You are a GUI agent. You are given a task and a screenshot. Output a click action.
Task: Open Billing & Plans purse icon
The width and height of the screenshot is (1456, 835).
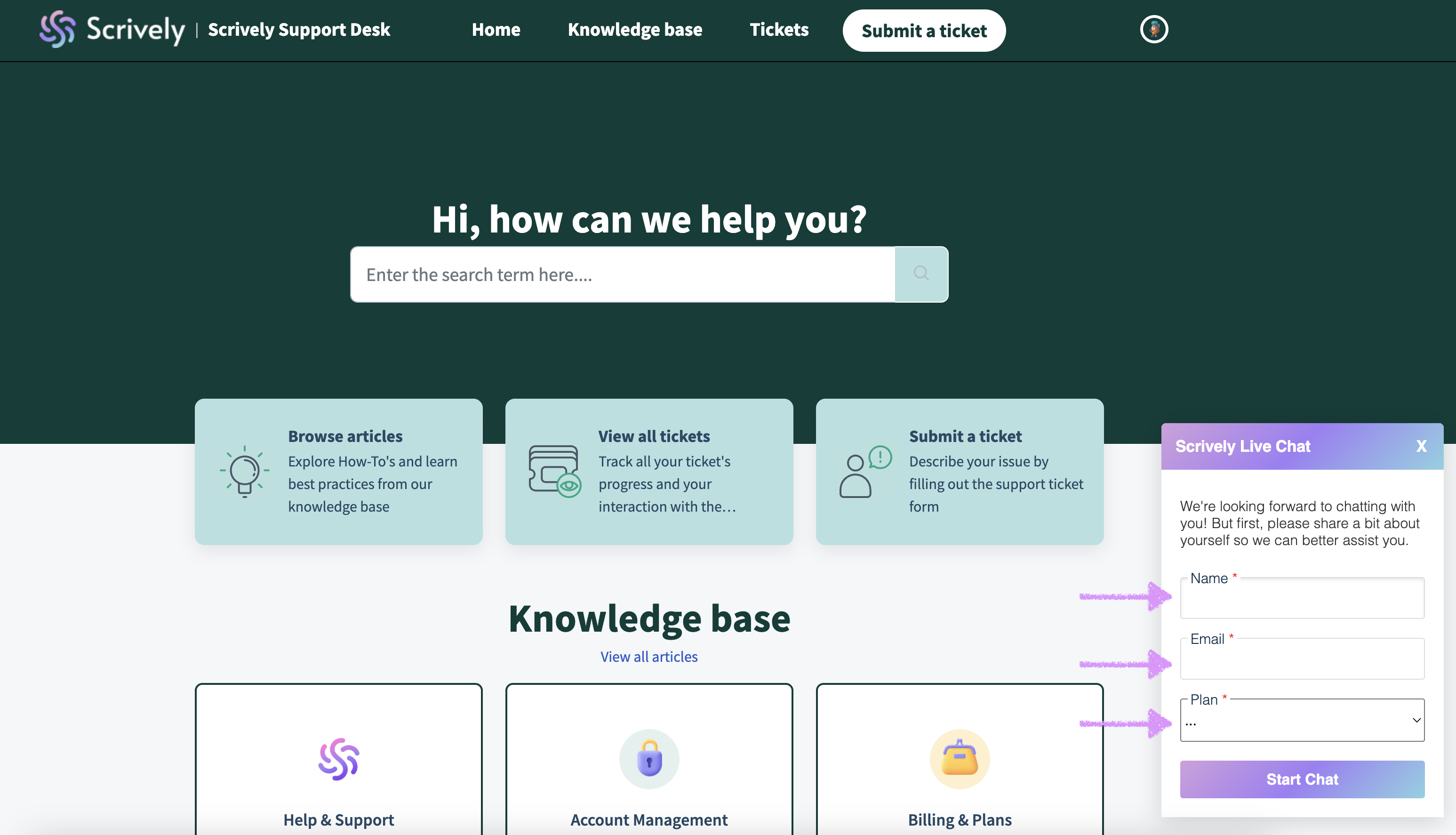pyautogui.click(x=960, y=759)
